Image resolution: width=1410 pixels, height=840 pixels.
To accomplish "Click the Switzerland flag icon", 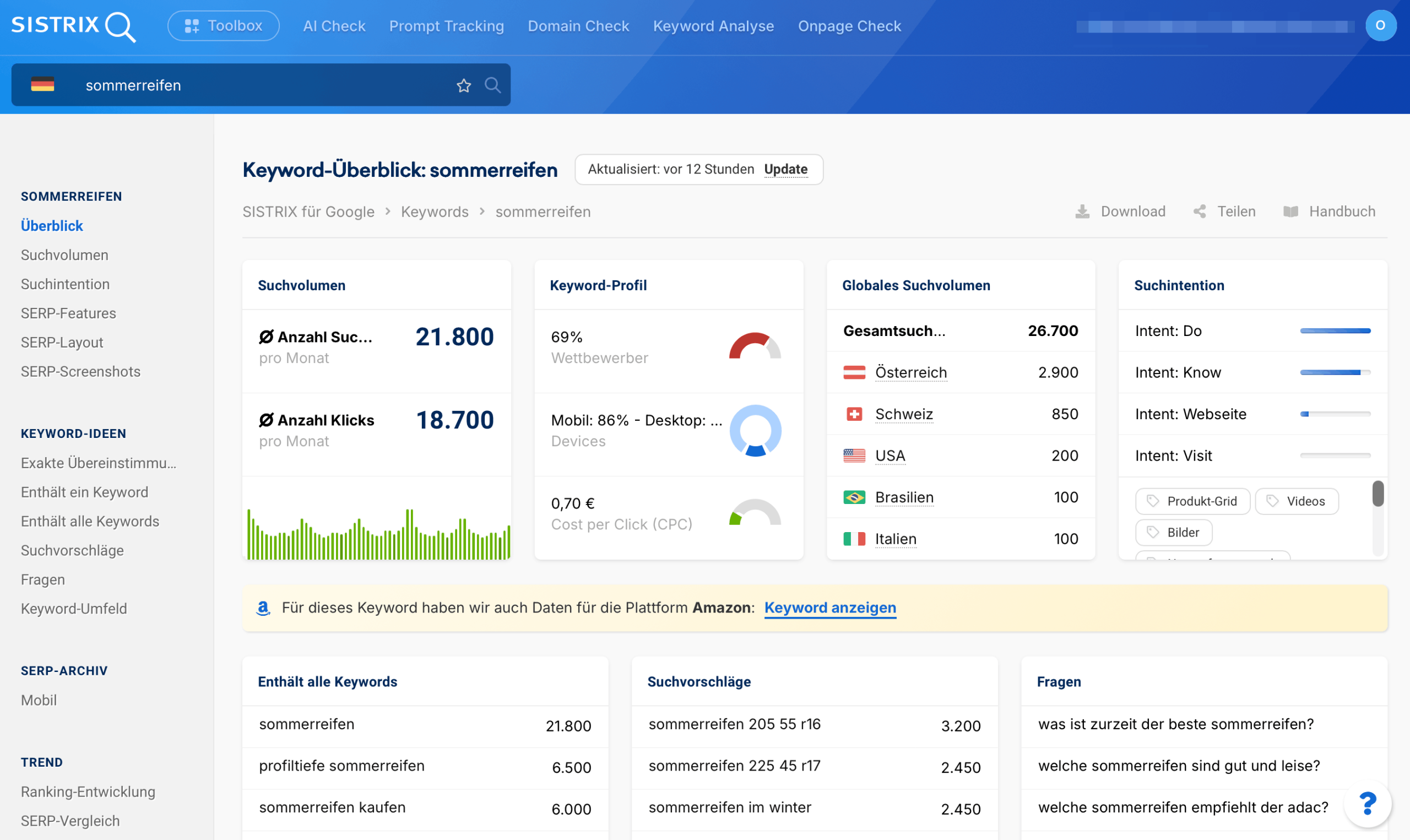I will [854, 414].
